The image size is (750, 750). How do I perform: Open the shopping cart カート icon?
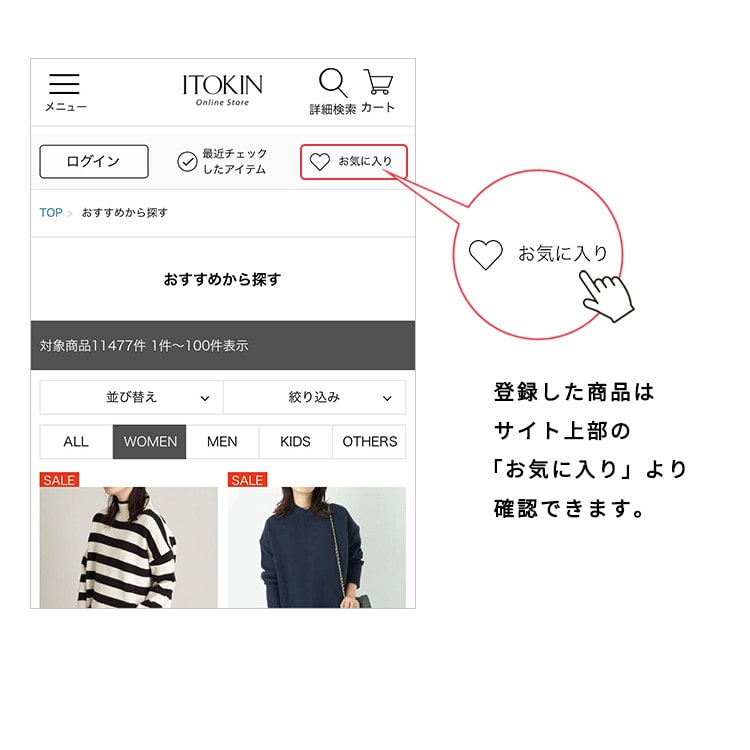[378, 81]
